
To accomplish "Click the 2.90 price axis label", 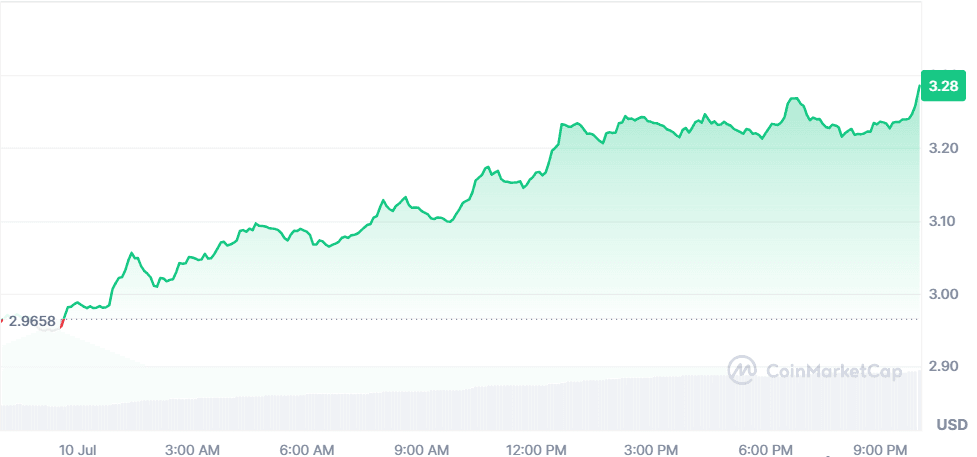I will pos(943,367).
